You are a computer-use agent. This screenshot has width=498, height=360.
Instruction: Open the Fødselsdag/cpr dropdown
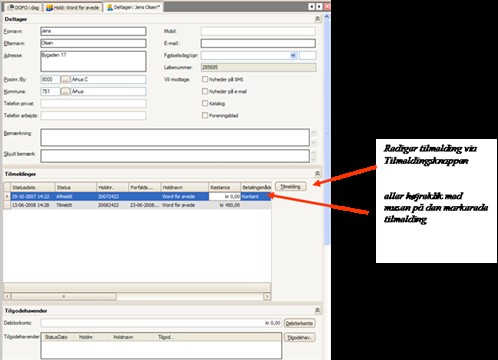click(x=293, y=55)
